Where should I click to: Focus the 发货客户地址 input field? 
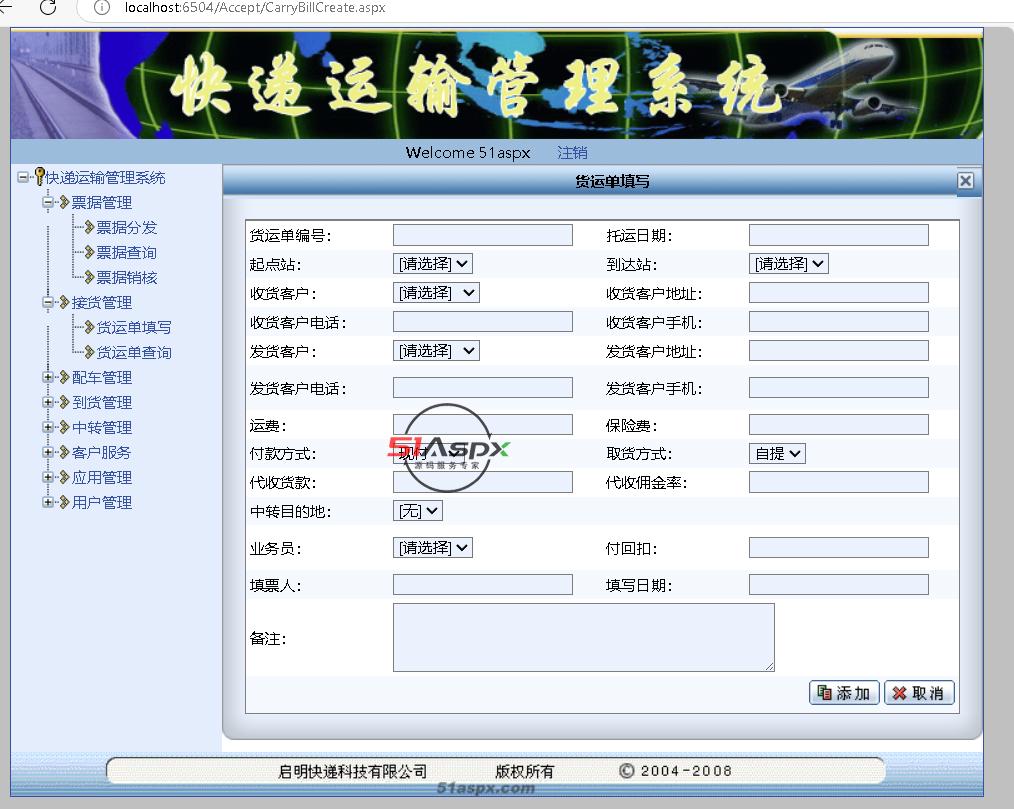[x=839, y=351]
